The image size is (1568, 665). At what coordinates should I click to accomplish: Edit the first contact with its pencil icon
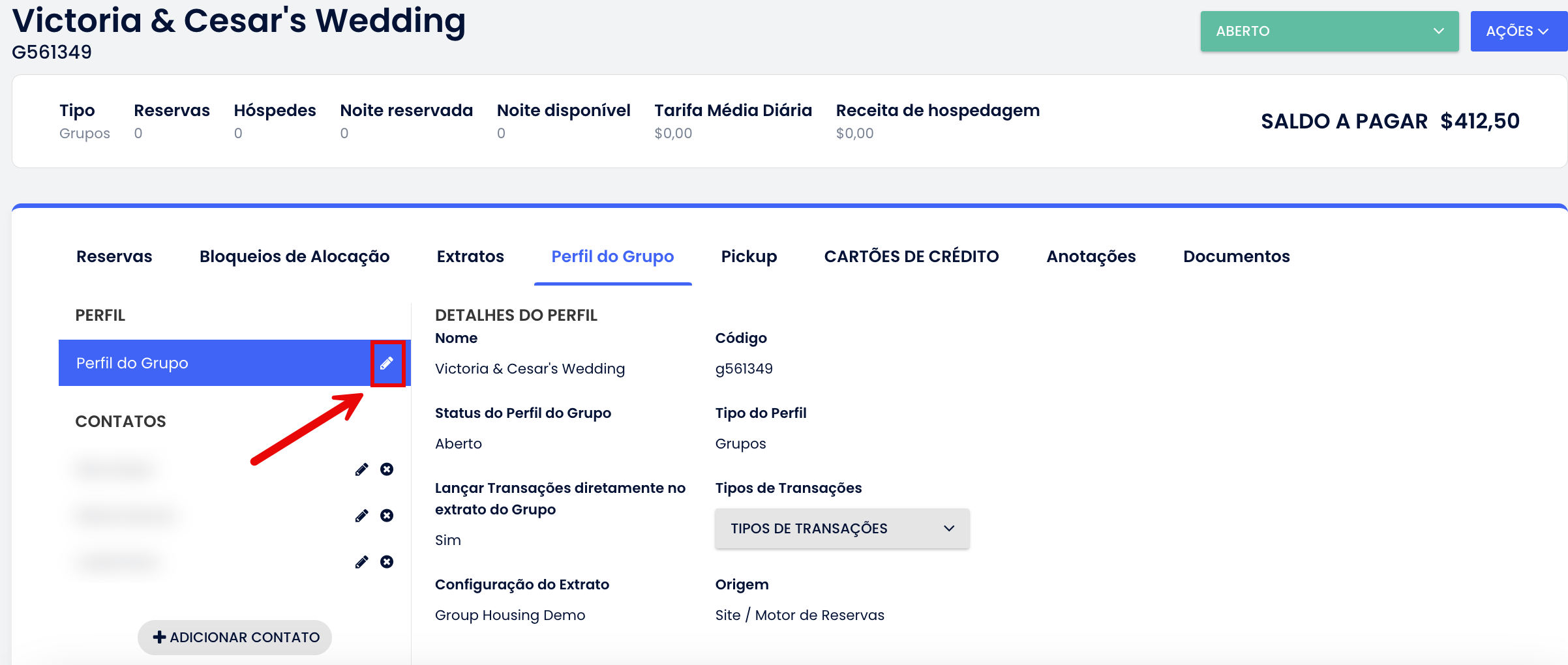pos(361,469)
